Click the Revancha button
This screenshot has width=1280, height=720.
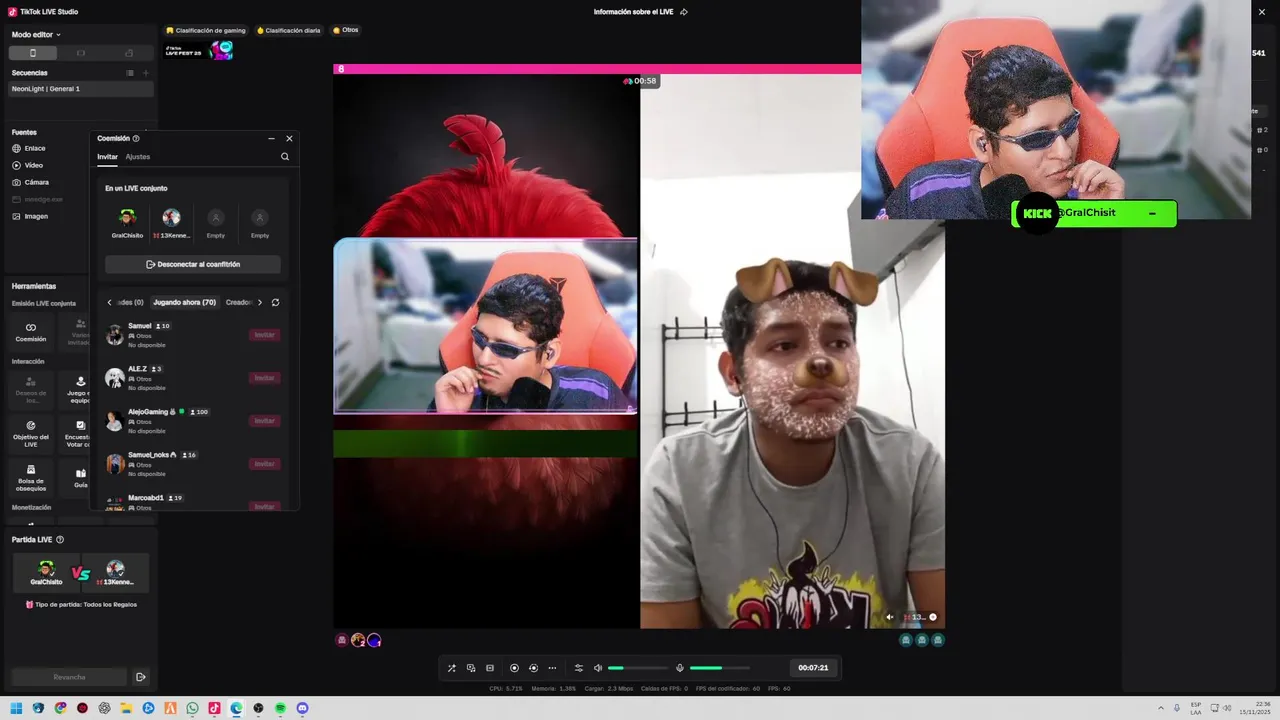(x=69, y=677)
